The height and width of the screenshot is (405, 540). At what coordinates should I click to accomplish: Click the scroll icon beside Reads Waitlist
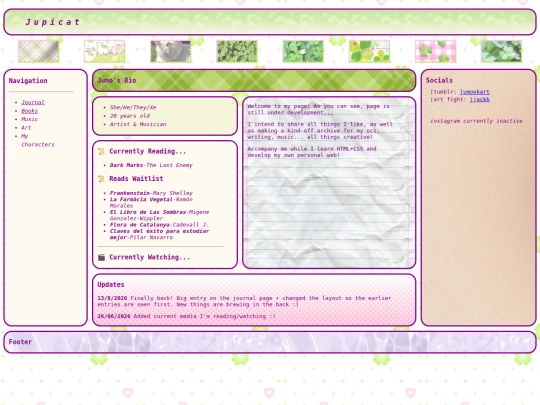[x=101, y=179]
